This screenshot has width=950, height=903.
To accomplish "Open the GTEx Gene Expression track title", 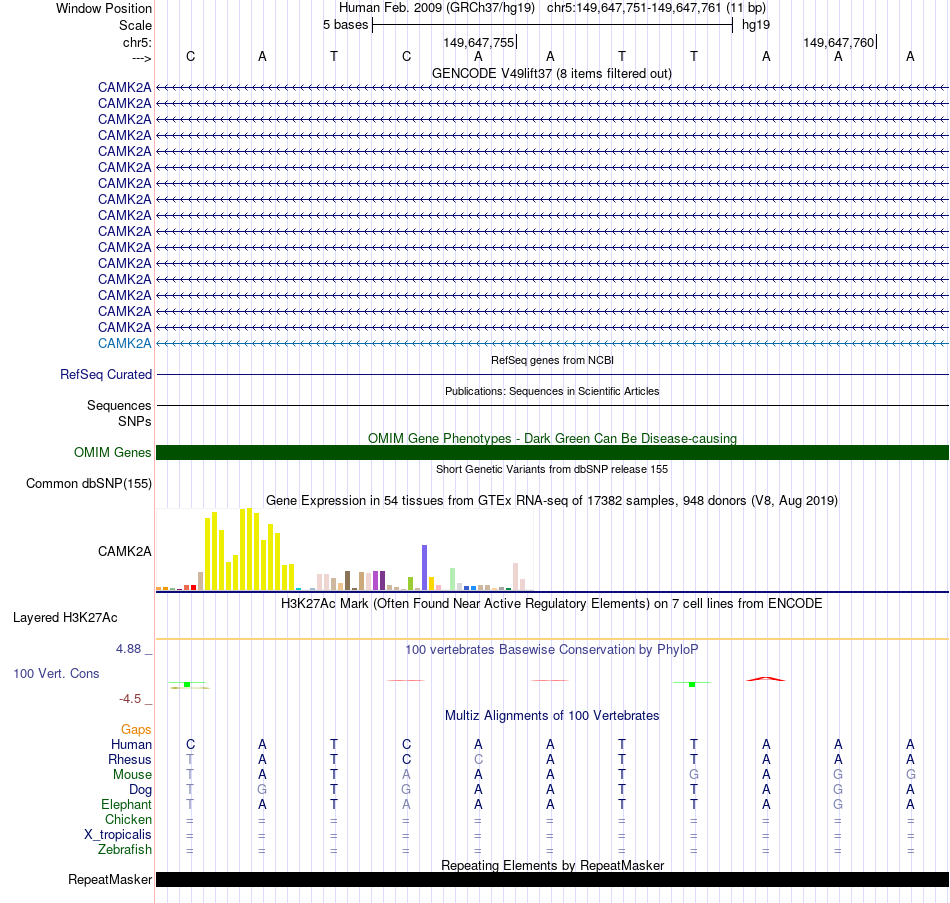I will click(x=552, y=501).
